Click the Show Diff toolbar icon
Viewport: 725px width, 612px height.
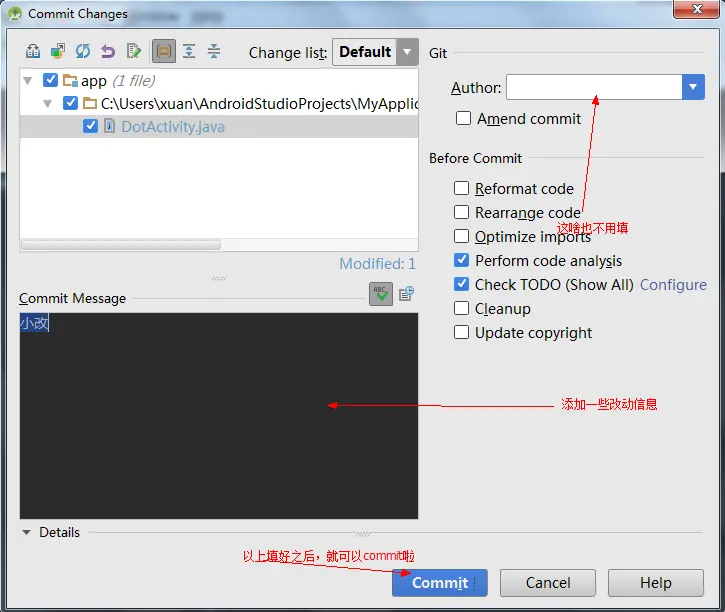tap(32, 51)
